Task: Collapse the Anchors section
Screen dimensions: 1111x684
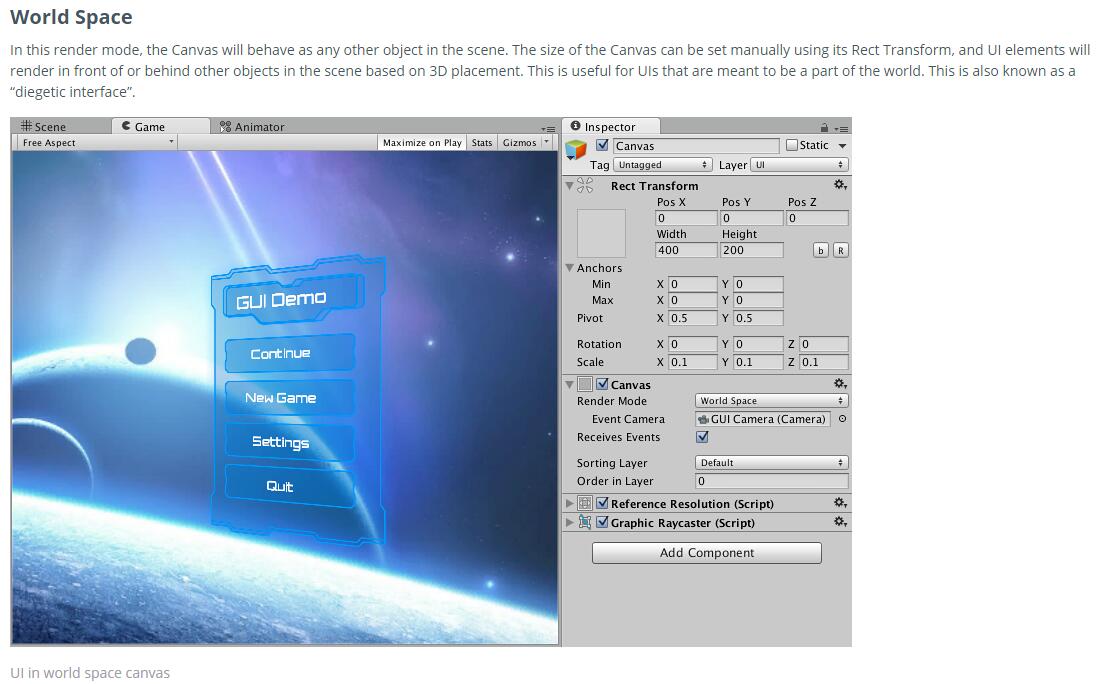Action: [x=569, y=268]
